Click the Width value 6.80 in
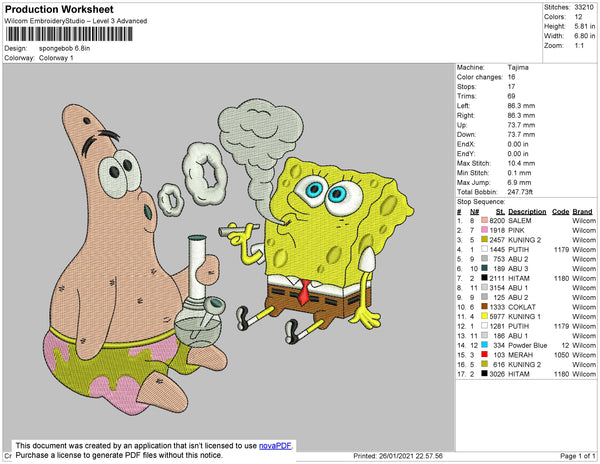Image resolution: width=600 pixels, height=464 pixels. (584, 36)
